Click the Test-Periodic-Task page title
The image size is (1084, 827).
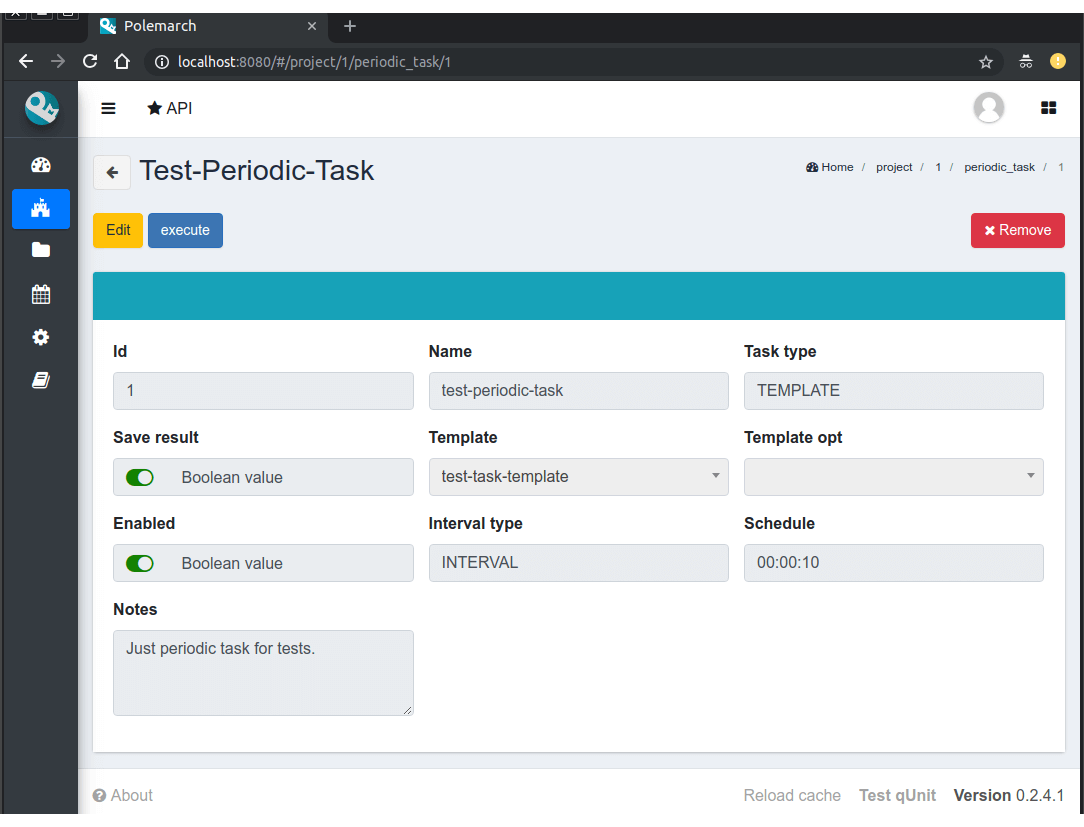coord(256,171)
